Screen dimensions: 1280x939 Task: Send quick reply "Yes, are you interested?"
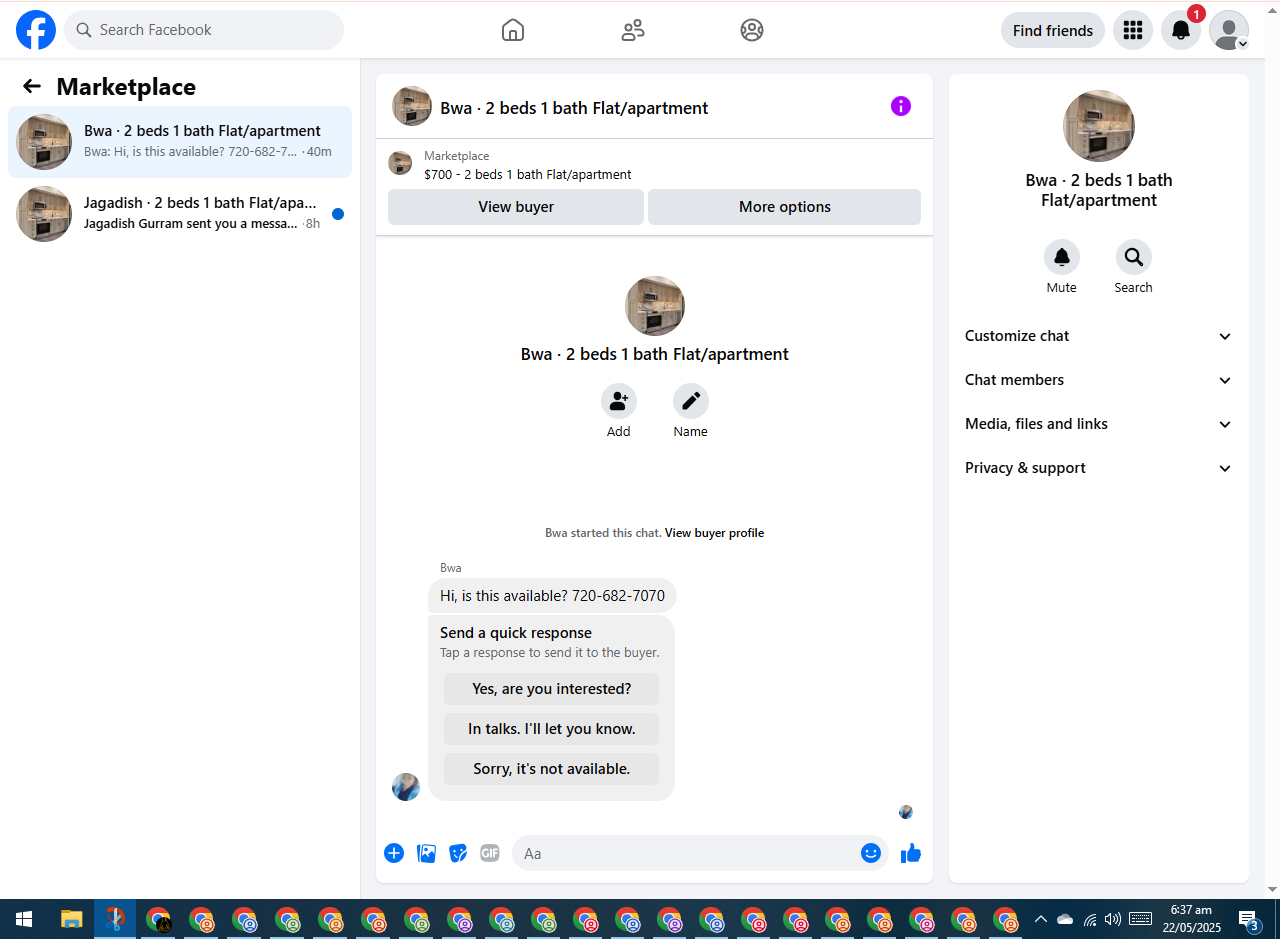551,689
